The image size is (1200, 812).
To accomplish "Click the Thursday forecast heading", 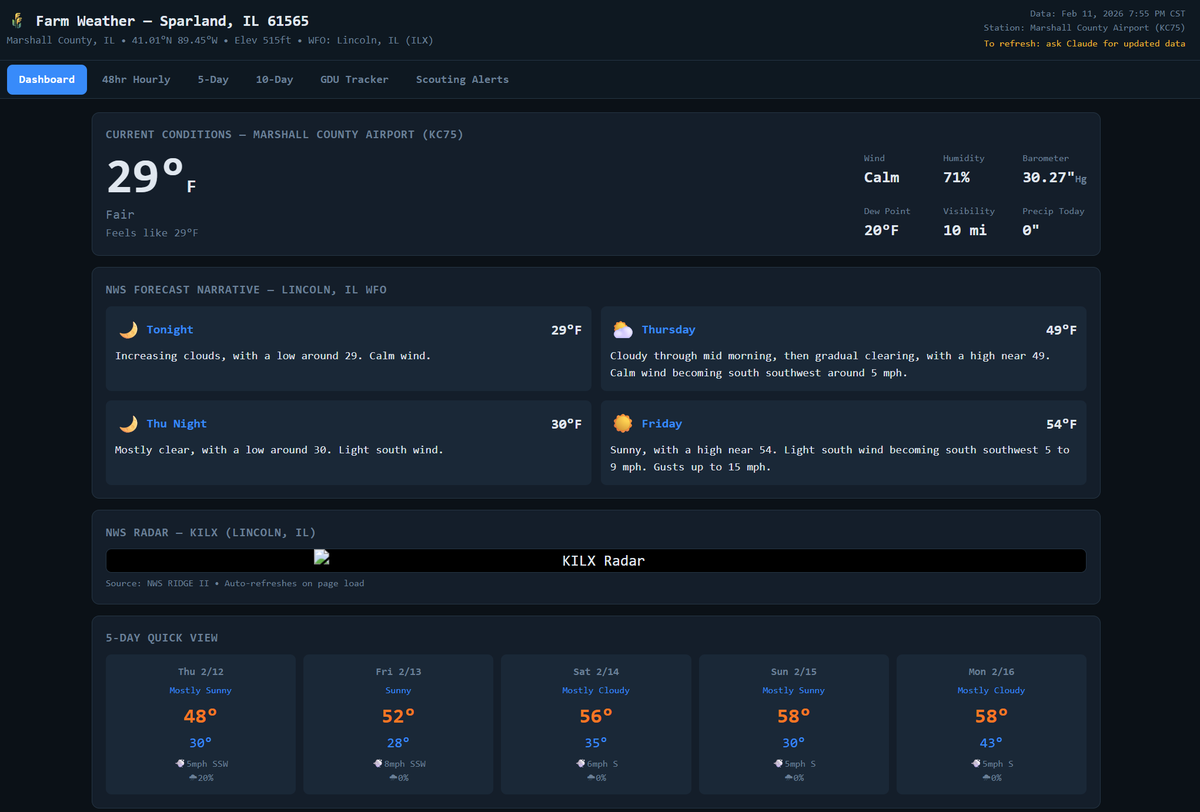I will (x=668, y=330).
